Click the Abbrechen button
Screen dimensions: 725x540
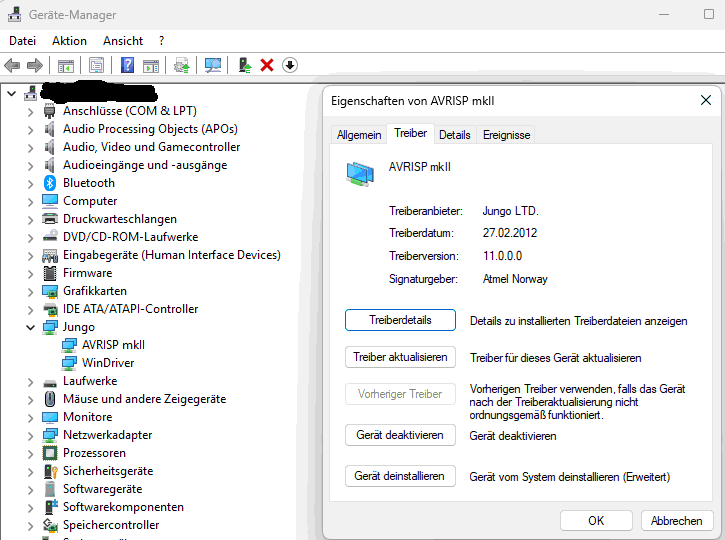(676, 521)
